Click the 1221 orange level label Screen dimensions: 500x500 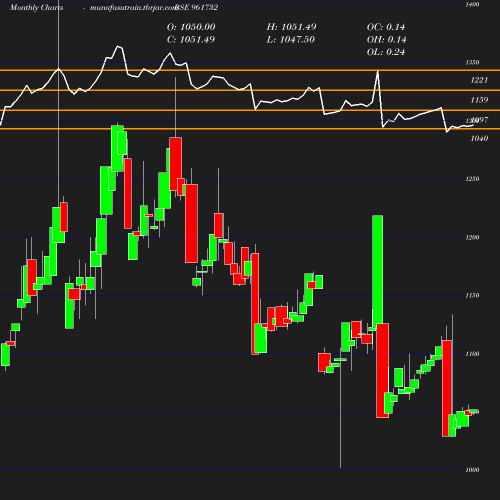pyautogui.click(x=479, y=80)
